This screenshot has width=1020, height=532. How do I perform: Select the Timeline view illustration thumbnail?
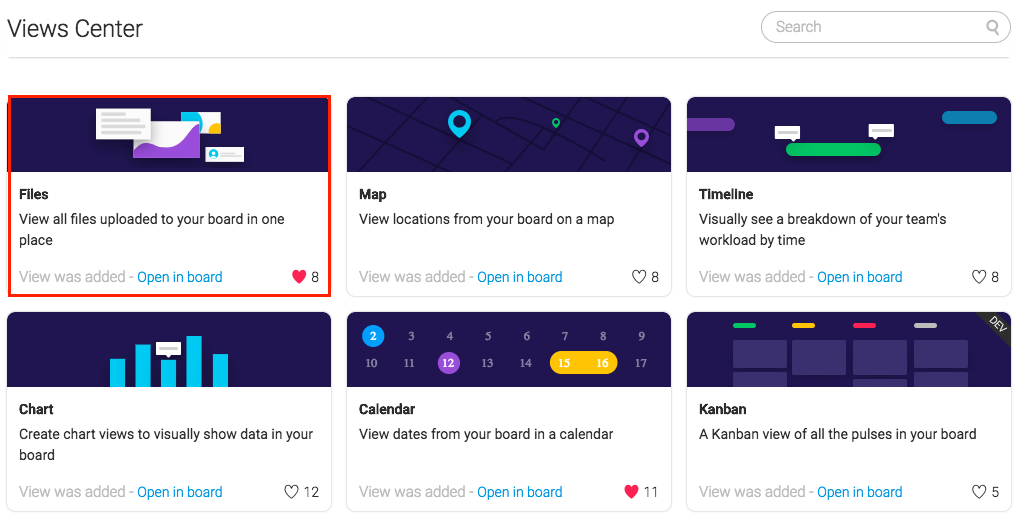point(849,135)
